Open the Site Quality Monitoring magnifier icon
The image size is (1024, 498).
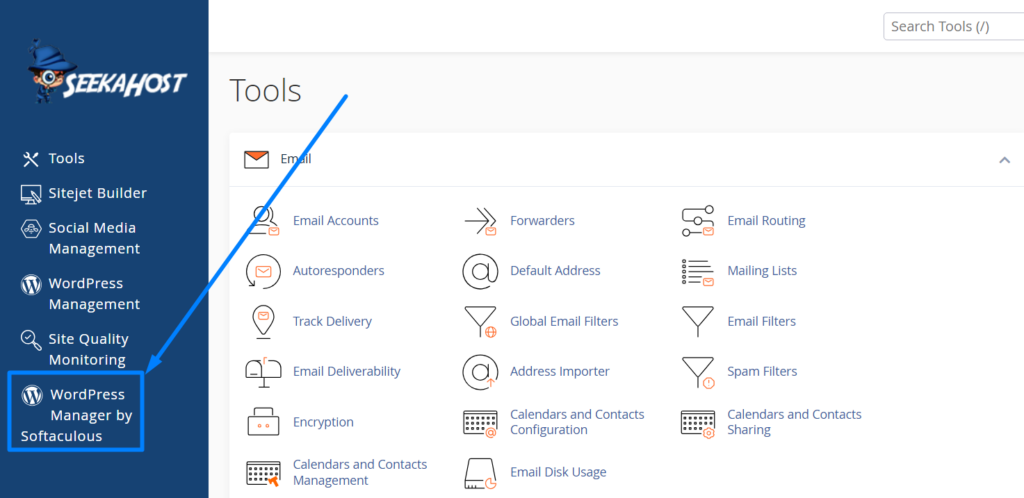coord(31,339)
